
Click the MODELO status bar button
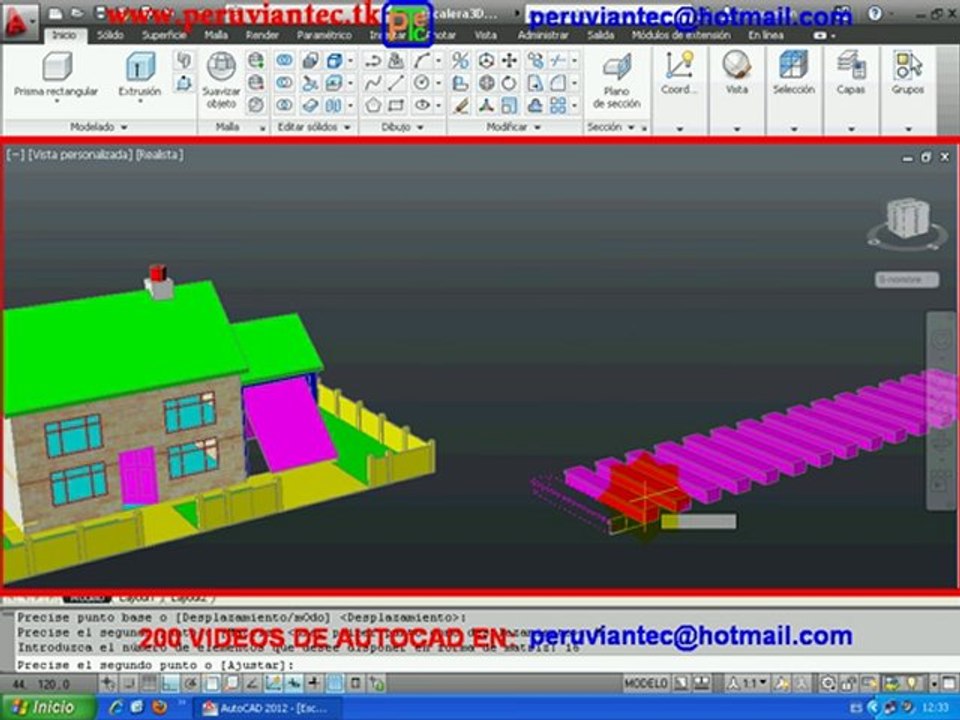[646, 683]
